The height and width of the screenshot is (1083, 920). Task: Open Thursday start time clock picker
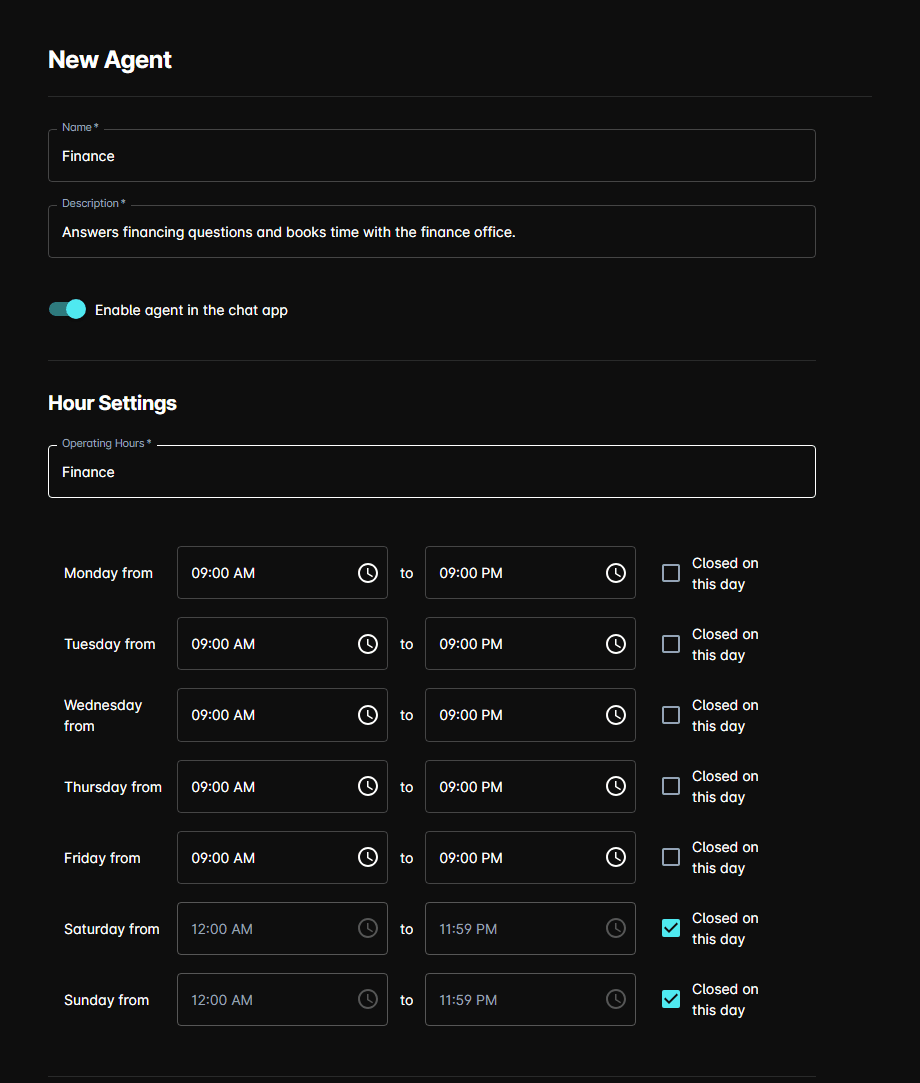pos(367,786)
